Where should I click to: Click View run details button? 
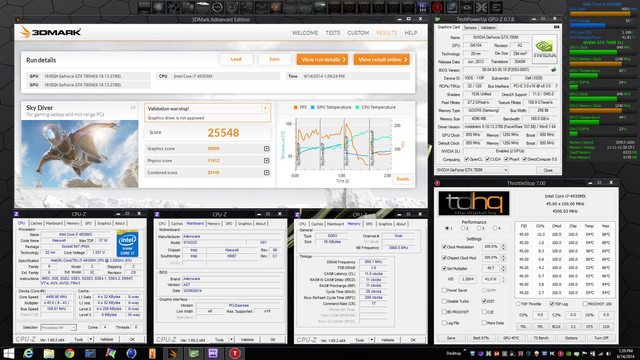click(322, 60)
